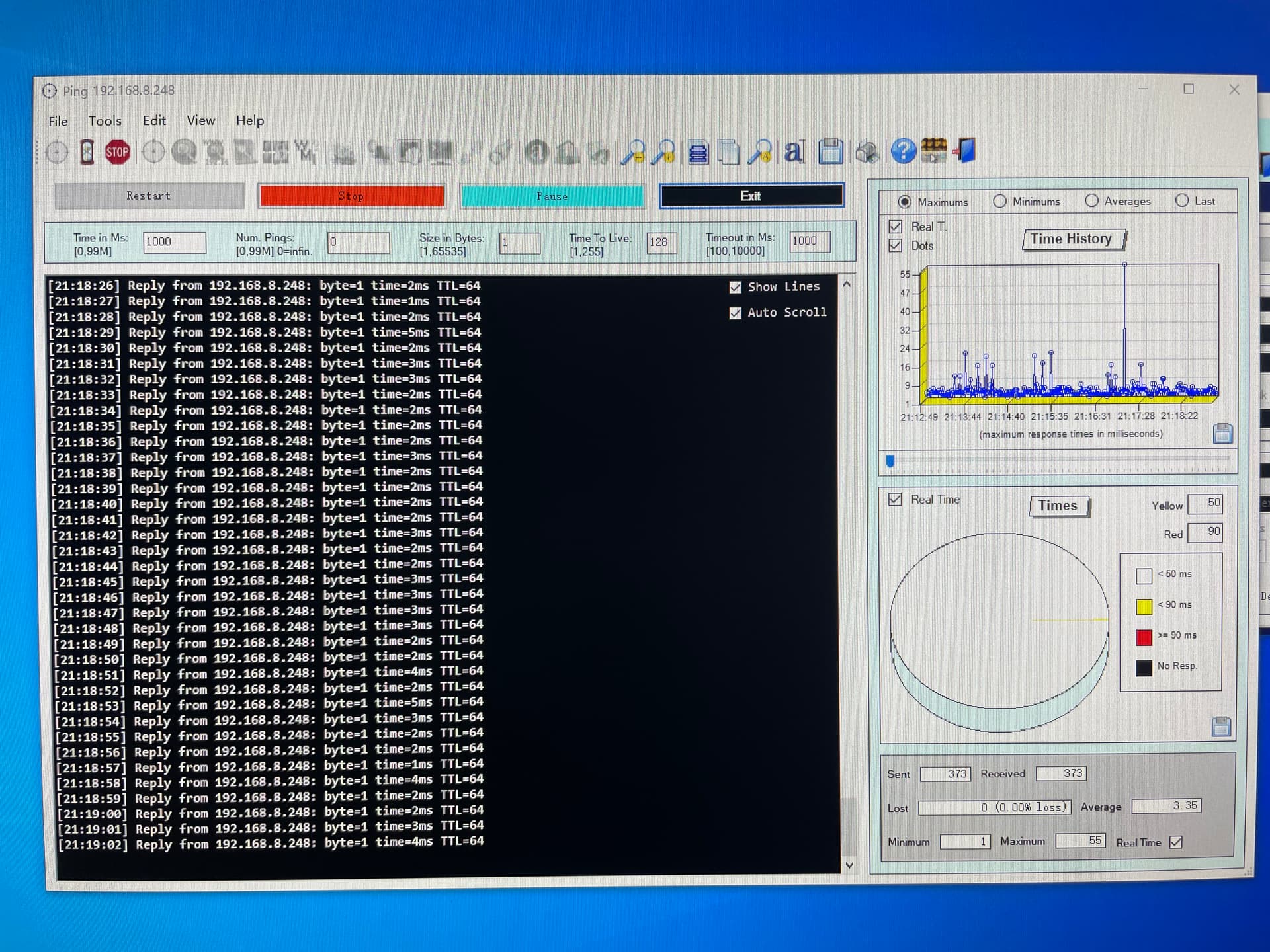This screenshot has height=952, width=1270.
Task: Click the Time History slider handle
Action: (890, 461)
